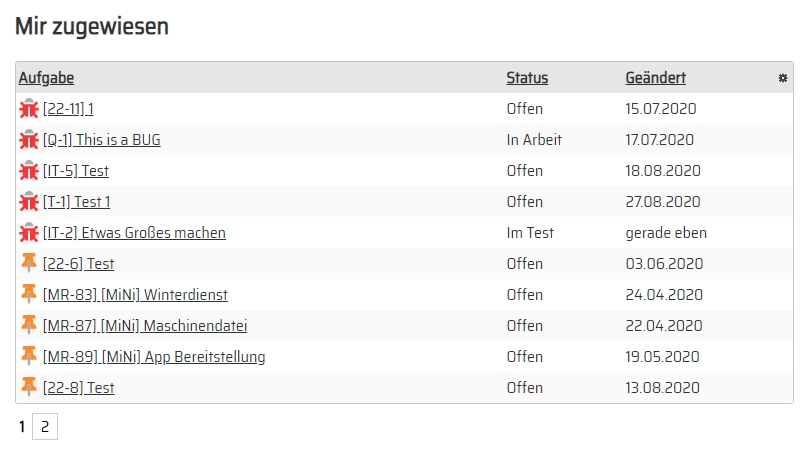Viewport: 804px width, 453px height.
Task: Open [MR-83] [MiNi] Winterdienst task
Action: pos(135,295)
